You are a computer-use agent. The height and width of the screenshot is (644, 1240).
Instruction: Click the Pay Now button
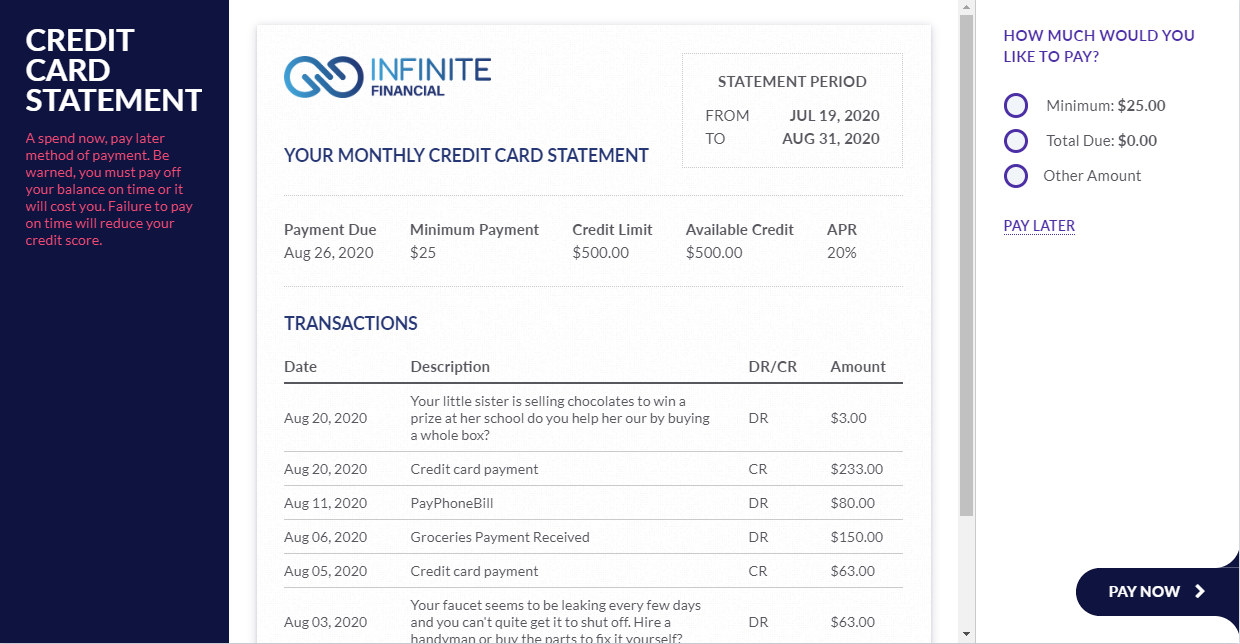pyautogui.click(x=1157, y=591)
